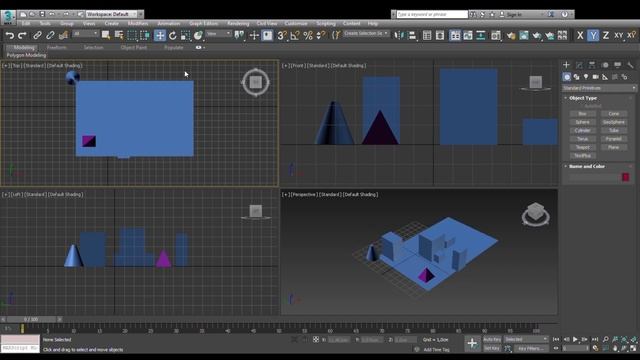Image resolution: width=640 pixels, height=360 pixels.
Task: Constrain to the X axis
Action: tap(580, 36)
